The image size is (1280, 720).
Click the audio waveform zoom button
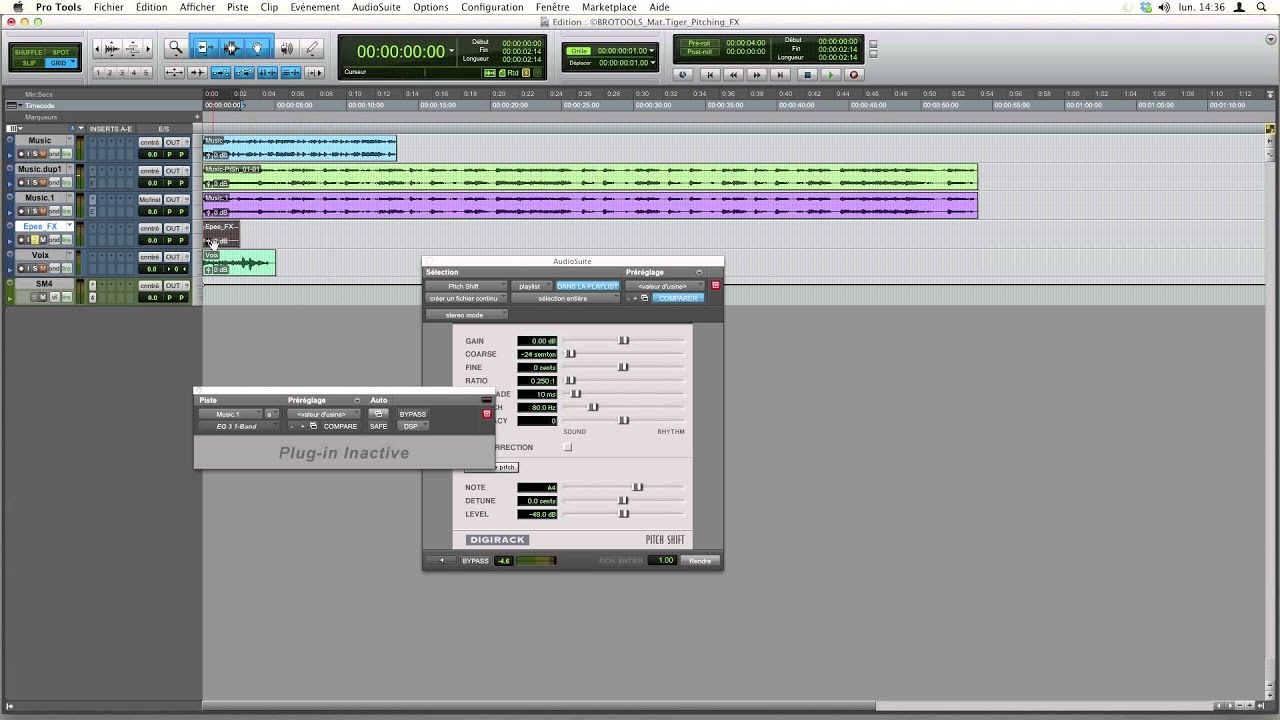coord(112,48)
